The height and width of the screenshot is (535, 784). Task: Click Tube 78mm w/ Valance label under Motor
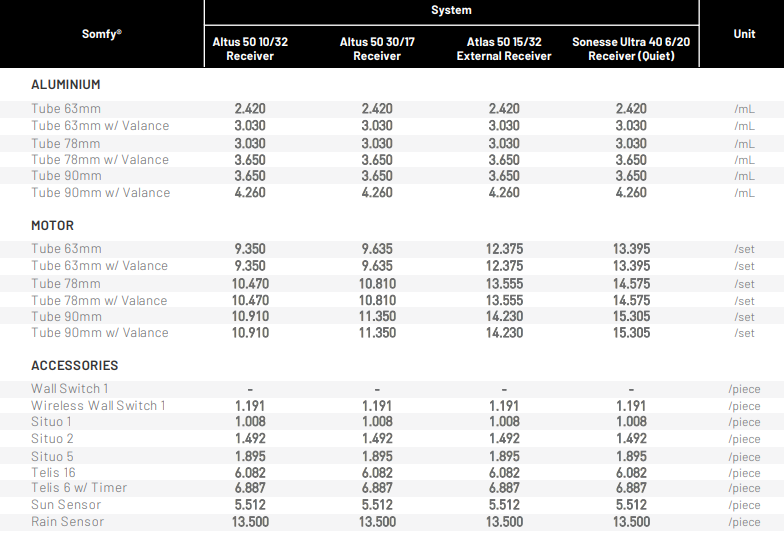[99, 300]
